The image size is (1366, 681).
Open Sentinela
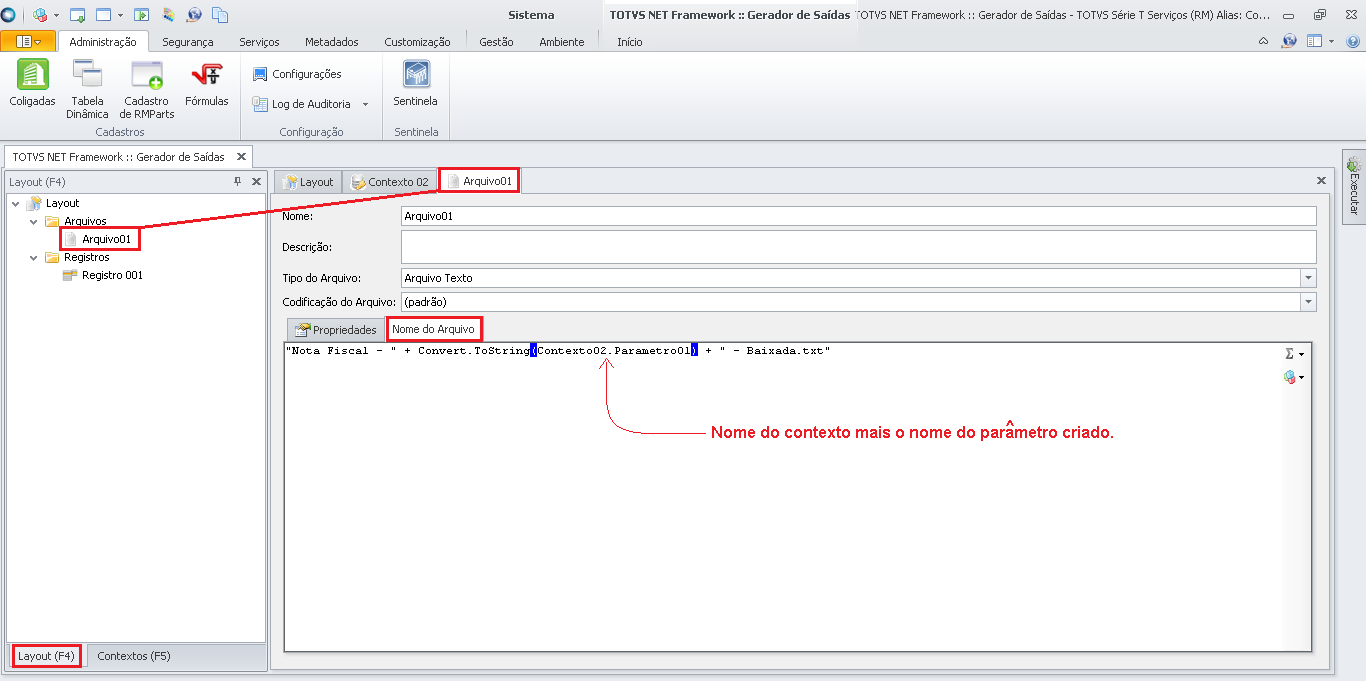pos(416,84)
